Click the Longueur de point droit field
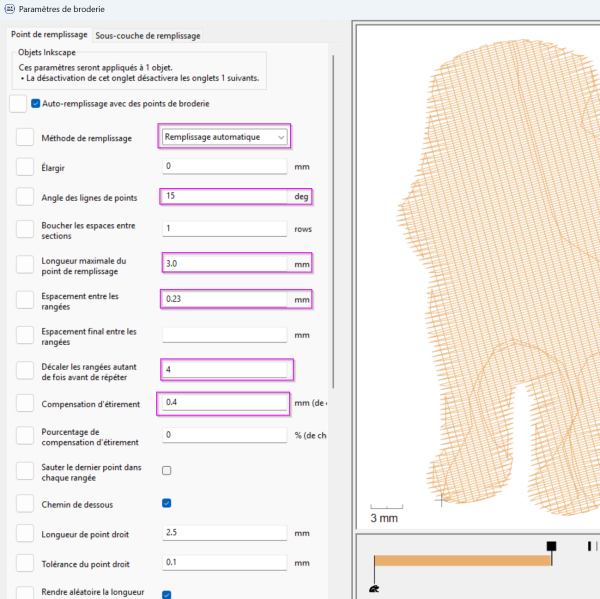 tap(225, 532)
